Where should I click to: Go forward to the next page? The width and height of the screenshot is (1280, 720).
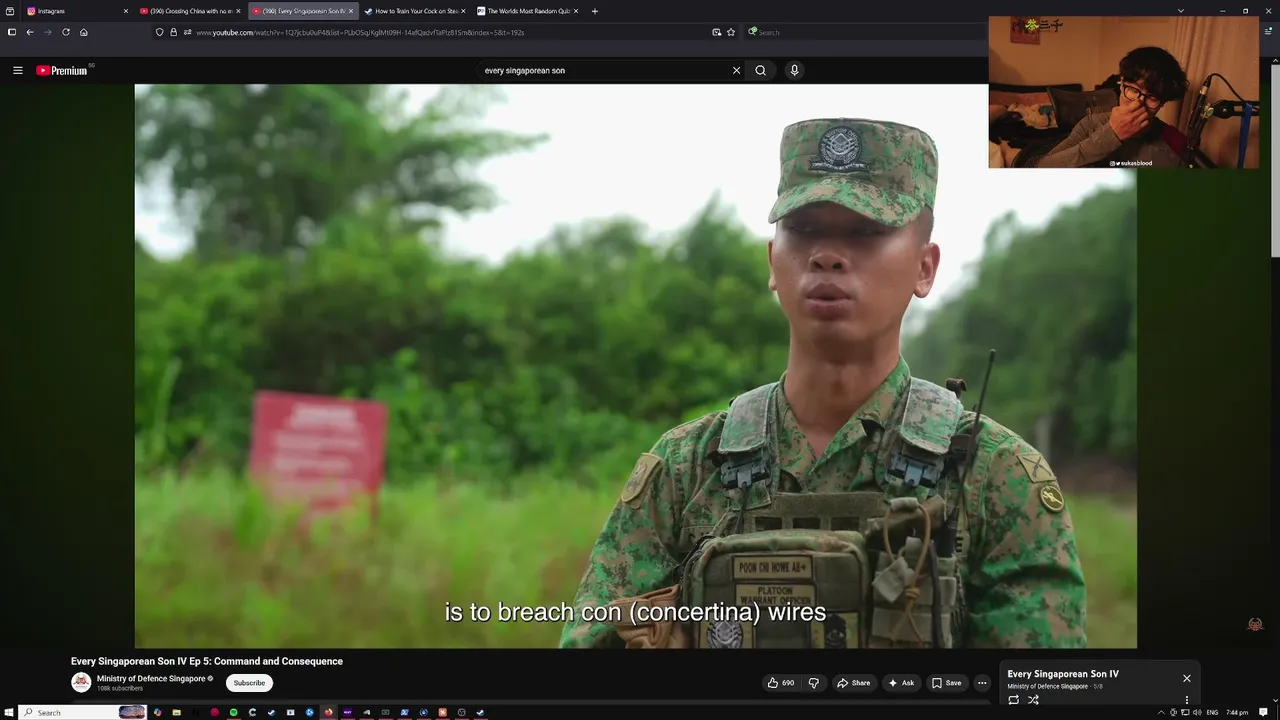(47, 32)
